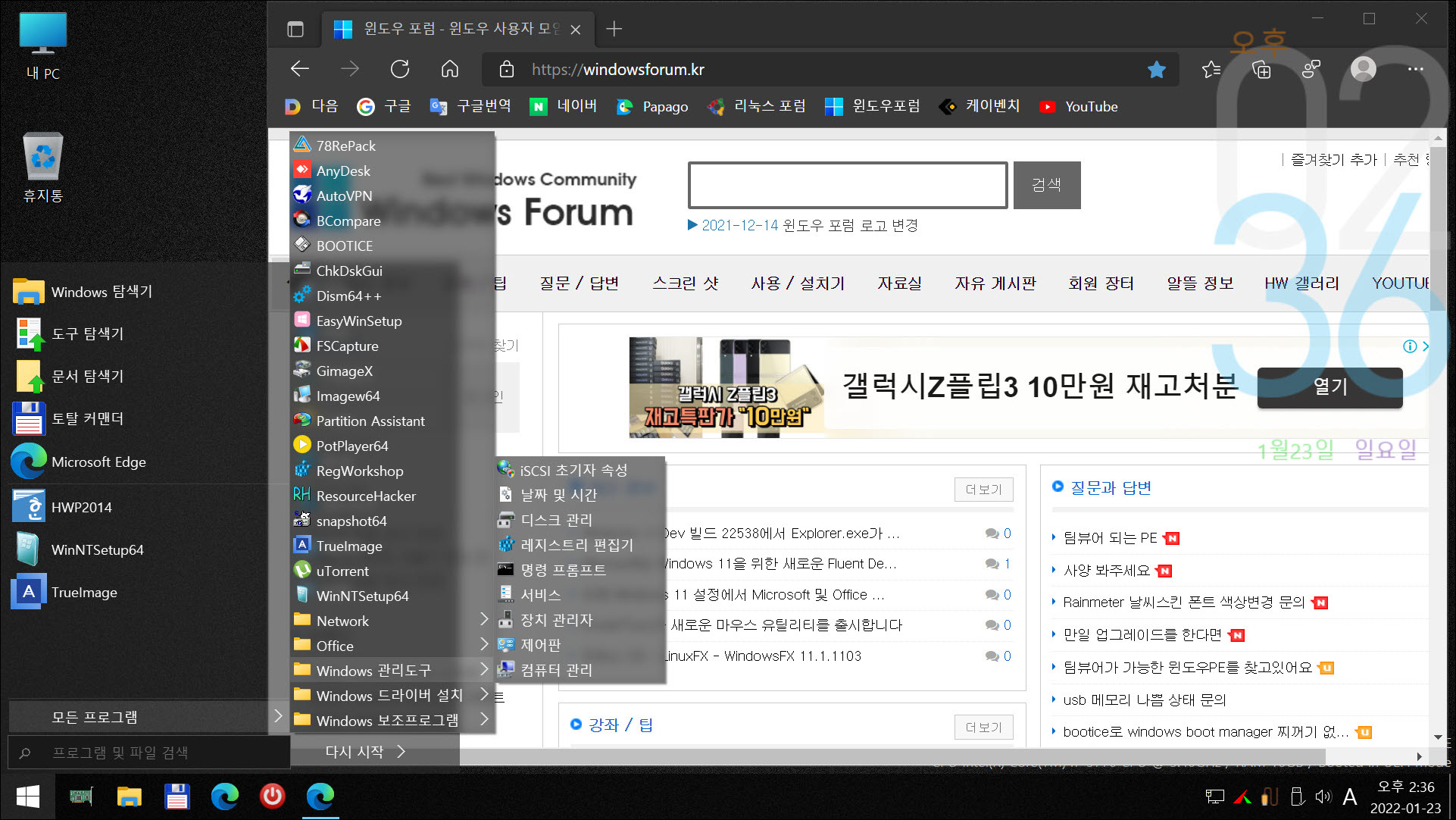This screenshot has width=1456, height=820.
Task: Open 장치 관리자 menu entry
Action: click(x=580, y=620)
